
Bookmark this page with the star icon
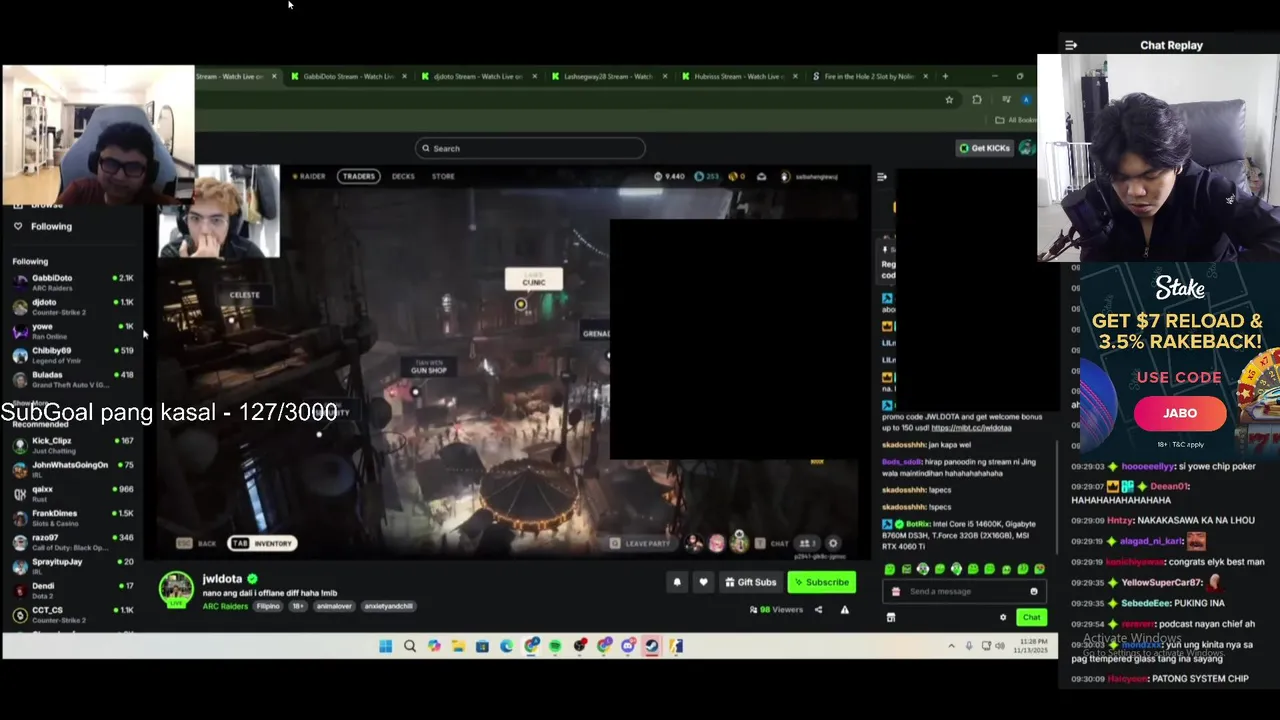point(949,99)
